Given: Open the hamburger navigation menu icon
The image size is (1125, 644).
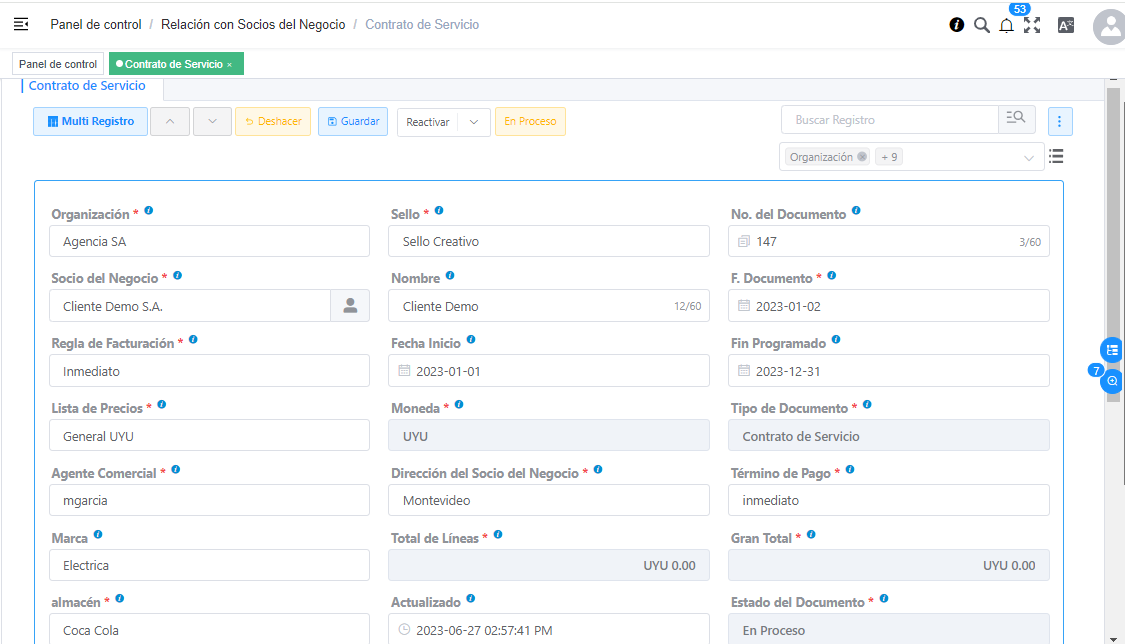Looking at the screenshot, I should coord(21,24).
